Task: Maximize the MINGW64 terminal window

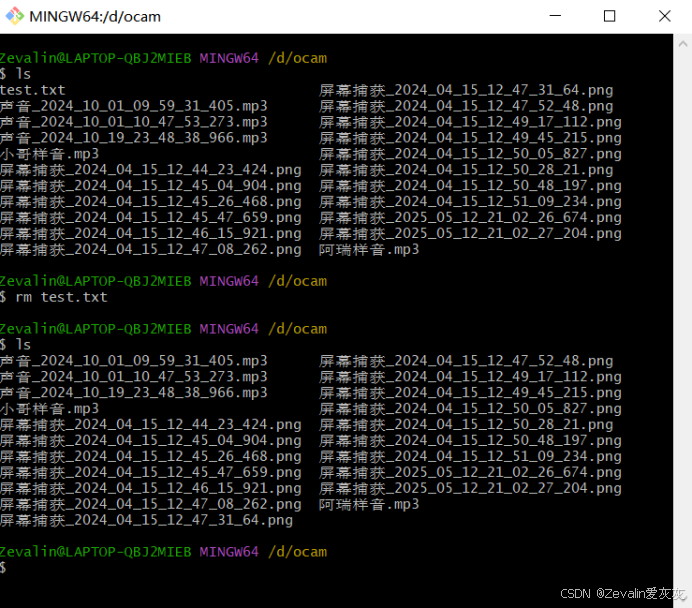Action: coord(609,16)
